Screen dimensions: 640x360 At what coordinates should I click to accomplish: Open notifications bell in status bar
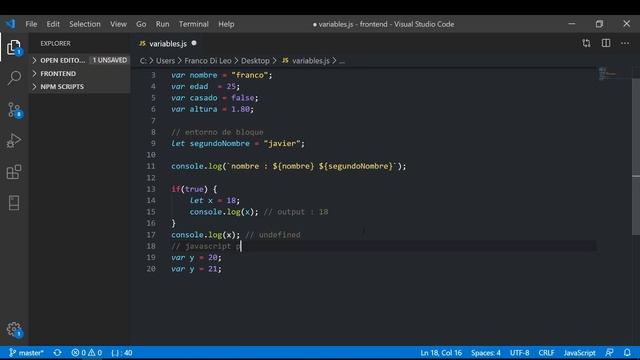click(627, 353)
